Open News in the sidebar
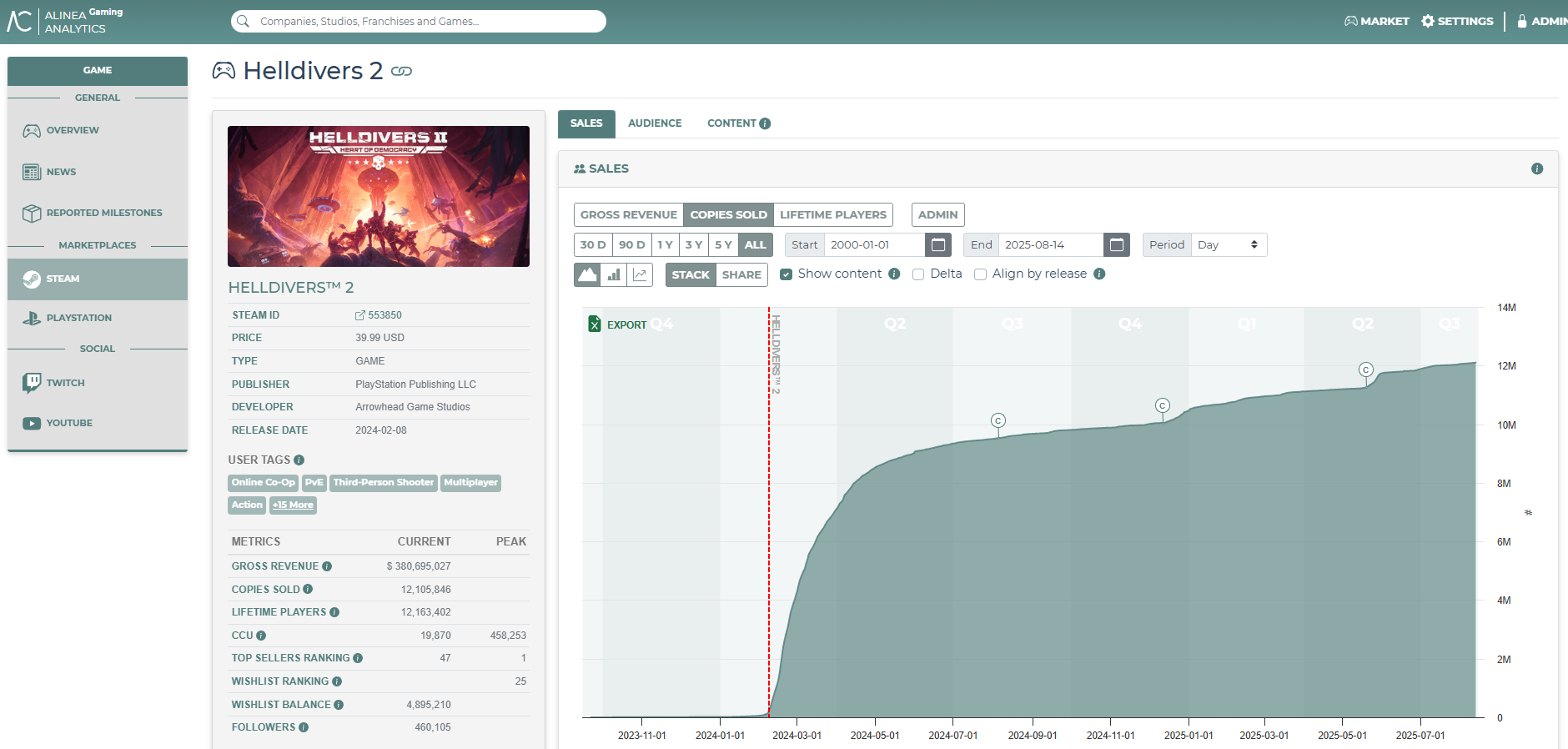1568x749 pixels. coord(97,172)
